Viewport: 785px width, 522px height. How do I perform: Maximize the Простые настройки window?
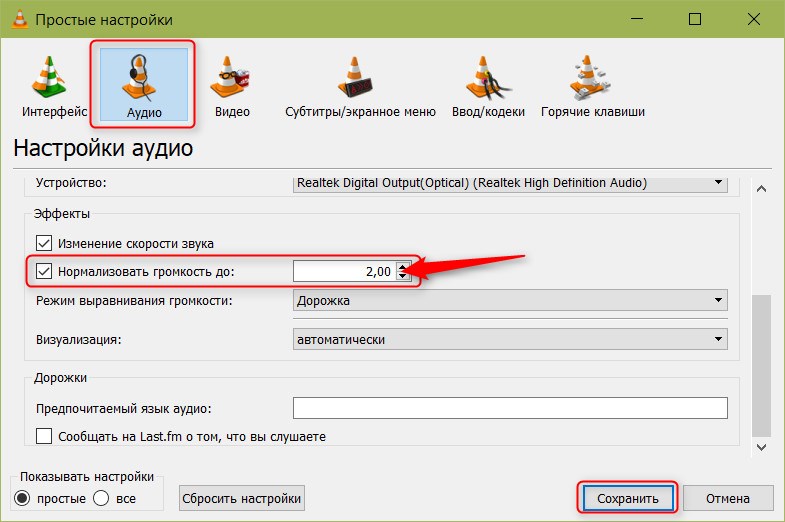[x=695, y=19]
